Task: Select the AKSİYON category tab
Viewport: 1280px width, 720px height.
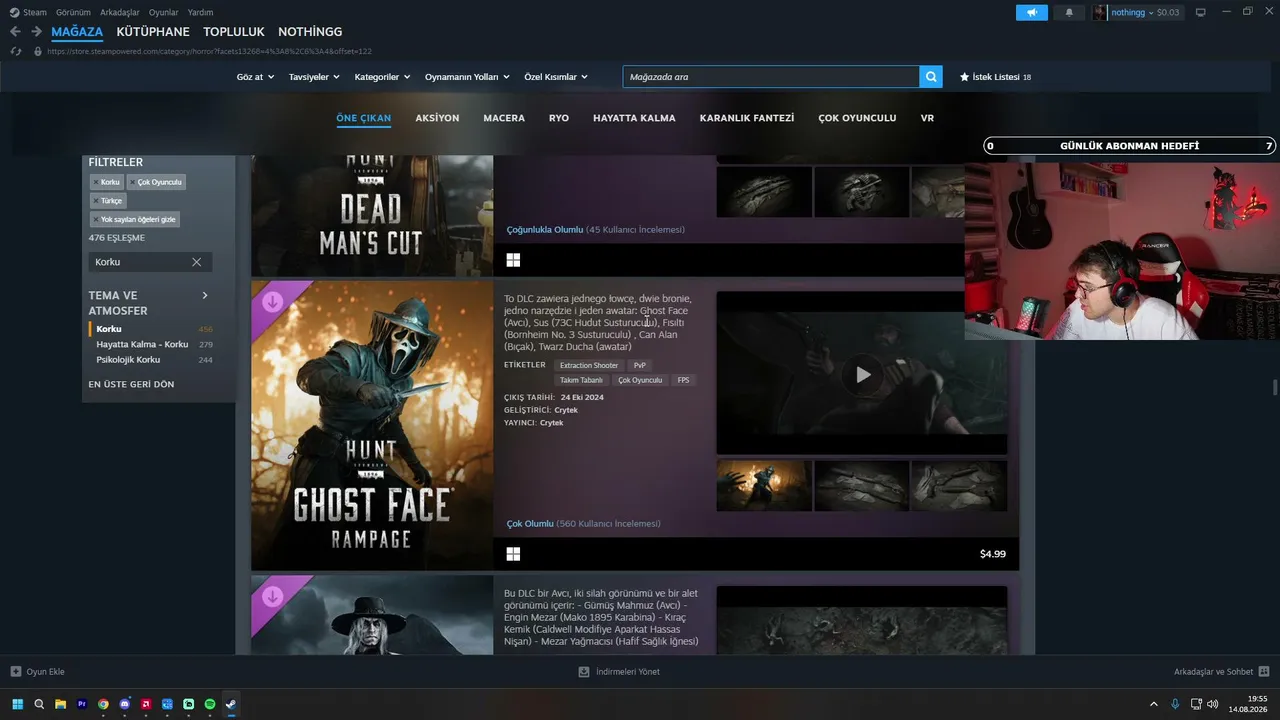Action: [437, 118]
